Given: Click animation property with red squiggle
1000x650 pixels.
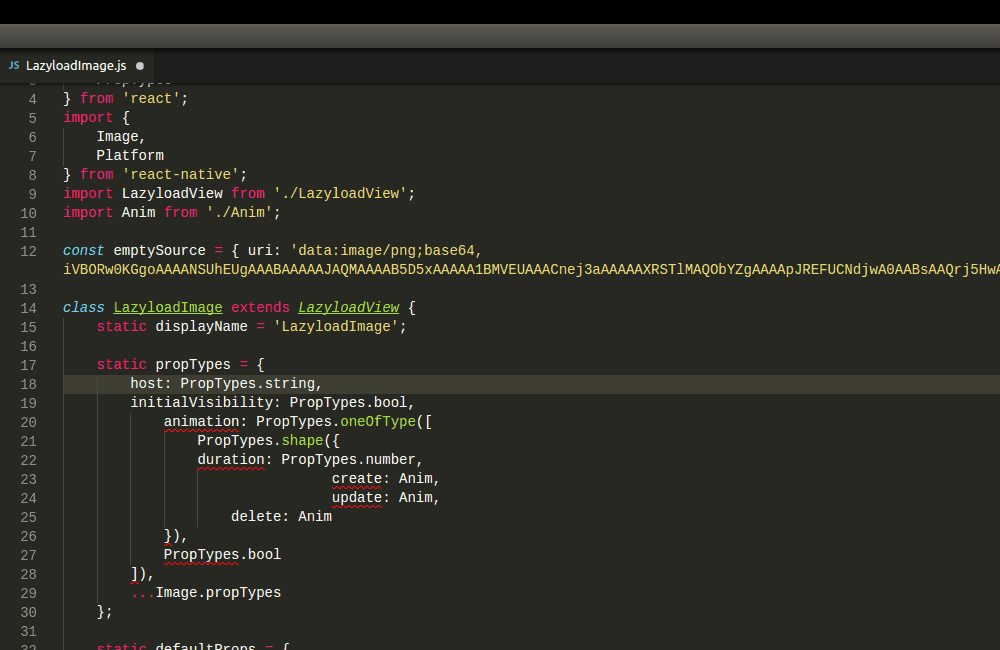Looking at the screenshot, I should click(x=202, y=422).
